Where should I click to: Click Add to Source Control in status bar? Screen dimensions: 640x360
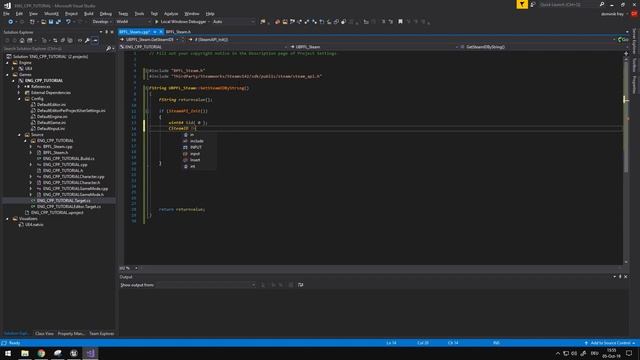[610, 343]
